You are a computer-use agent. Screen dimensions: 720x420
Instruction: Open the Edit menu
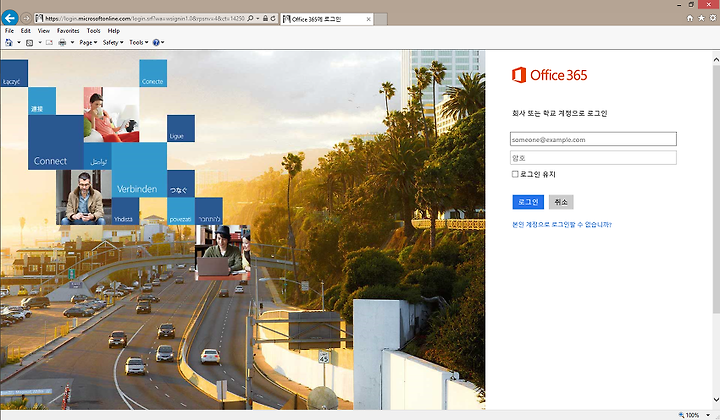point(26,31)
